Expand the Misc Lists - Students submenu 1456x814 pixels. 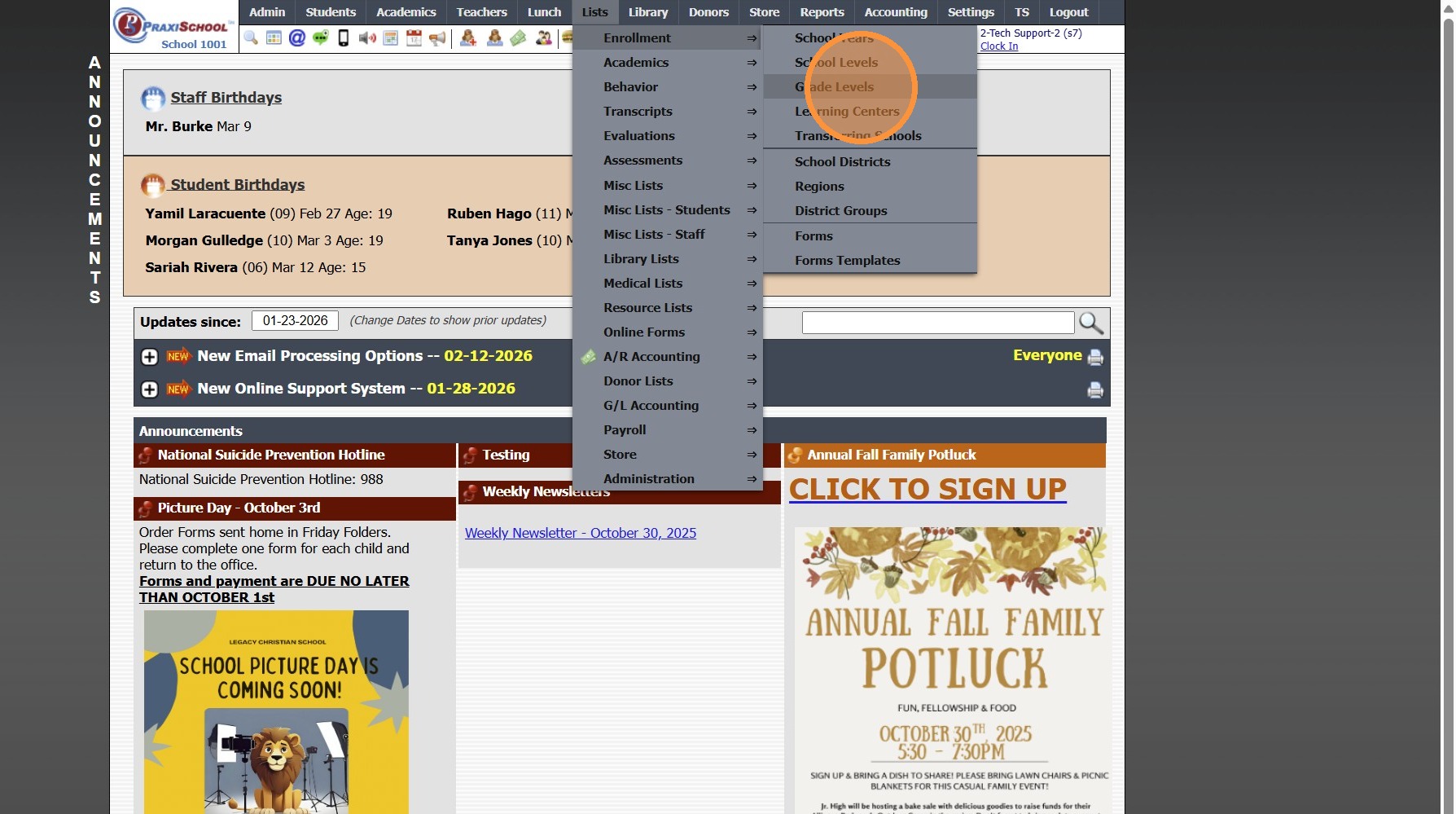click(x=668, y=210)
